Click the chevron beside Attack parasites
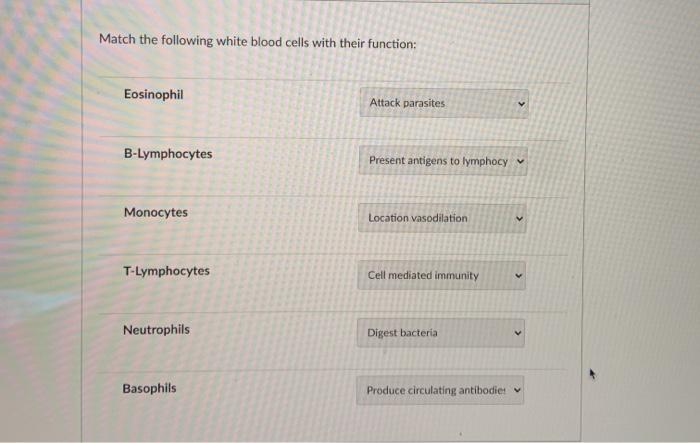 tap(521, 104)
